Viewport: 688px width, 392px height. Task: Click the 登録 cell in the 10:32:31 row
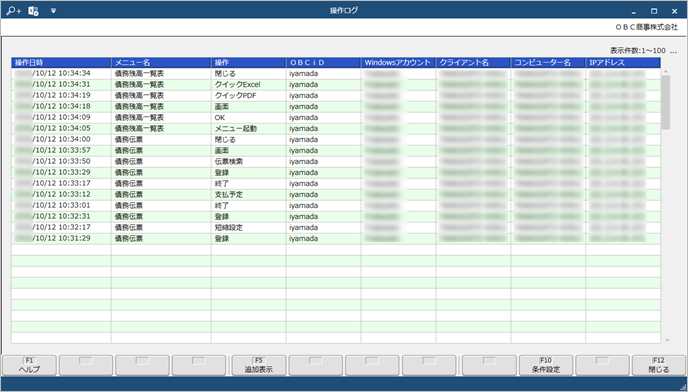point(248,216)
